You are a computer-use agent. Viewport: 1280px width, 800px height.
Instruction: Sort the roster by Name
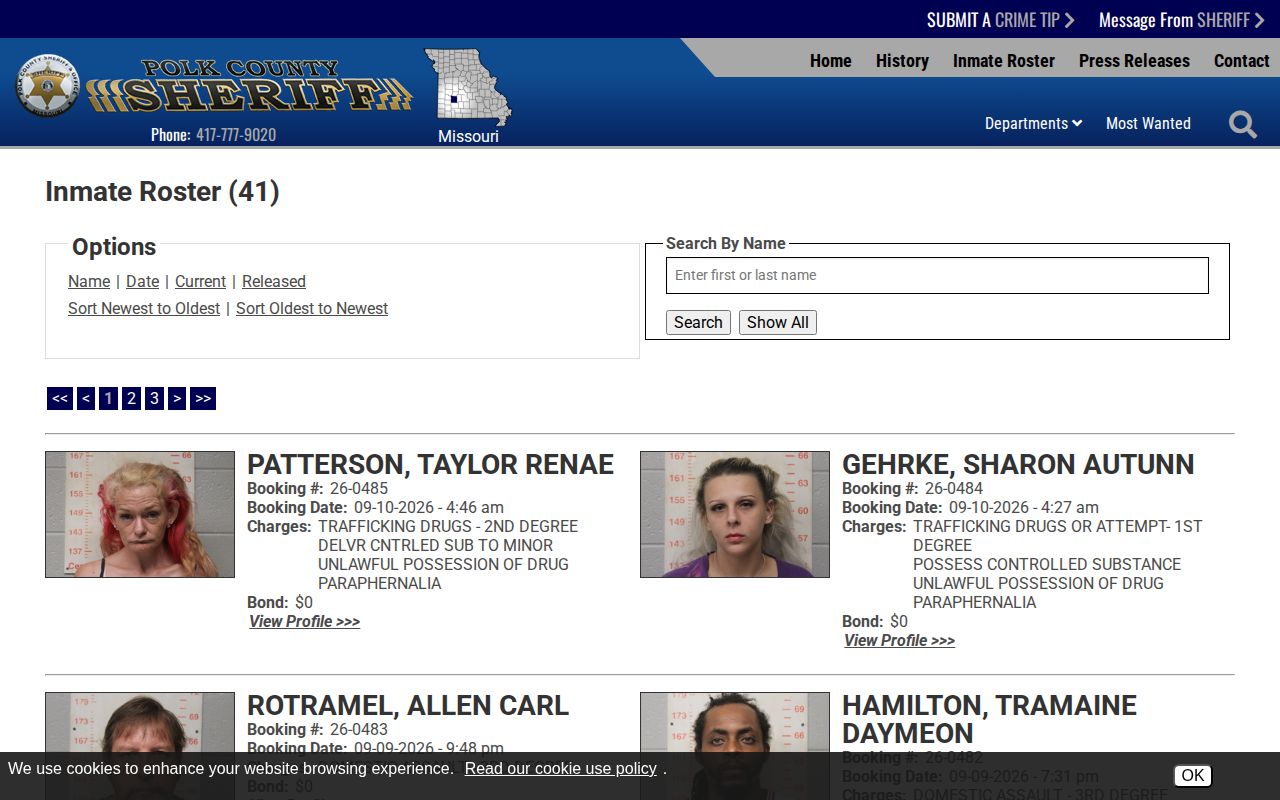click(x=89, y=282)
